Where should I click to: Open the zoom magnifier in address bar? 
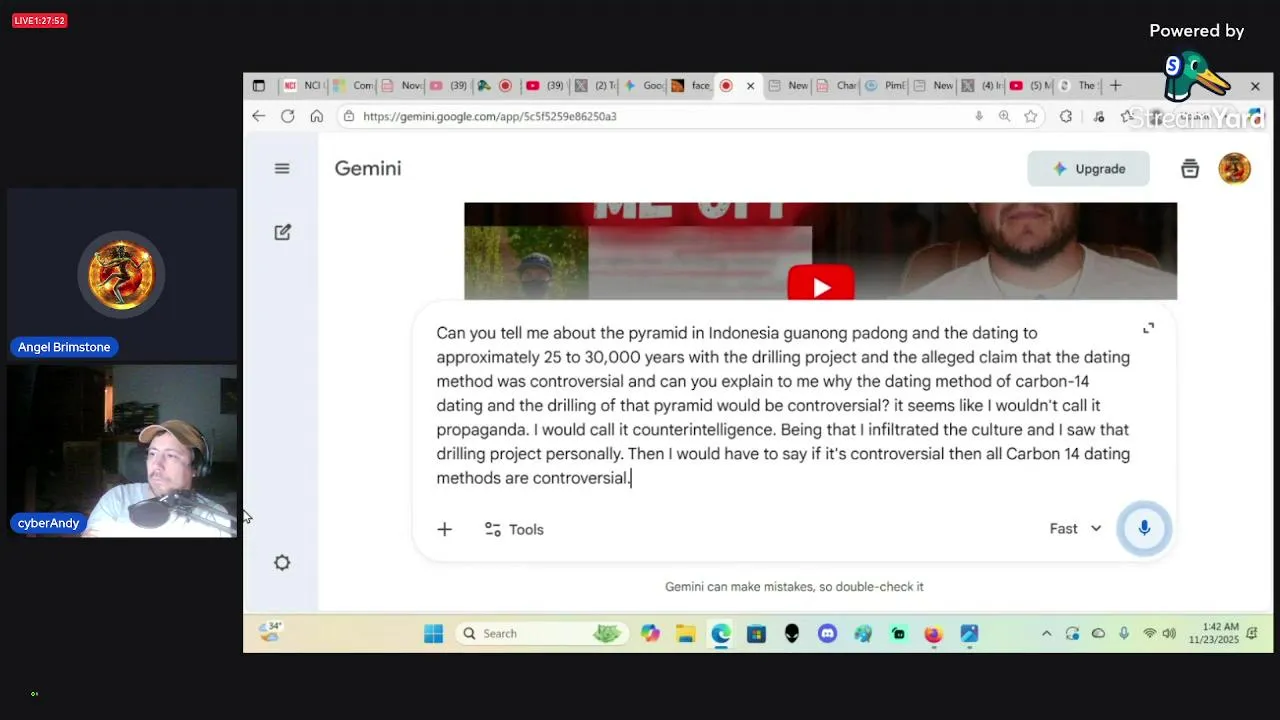pos(1004,116)
